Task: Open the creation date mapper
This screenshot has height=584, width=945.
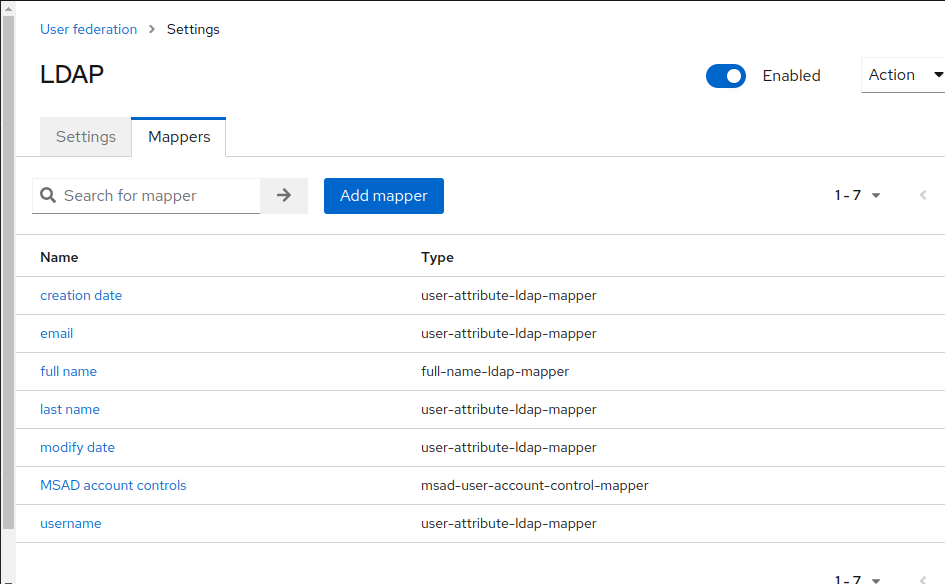Action: pos(81,295)
